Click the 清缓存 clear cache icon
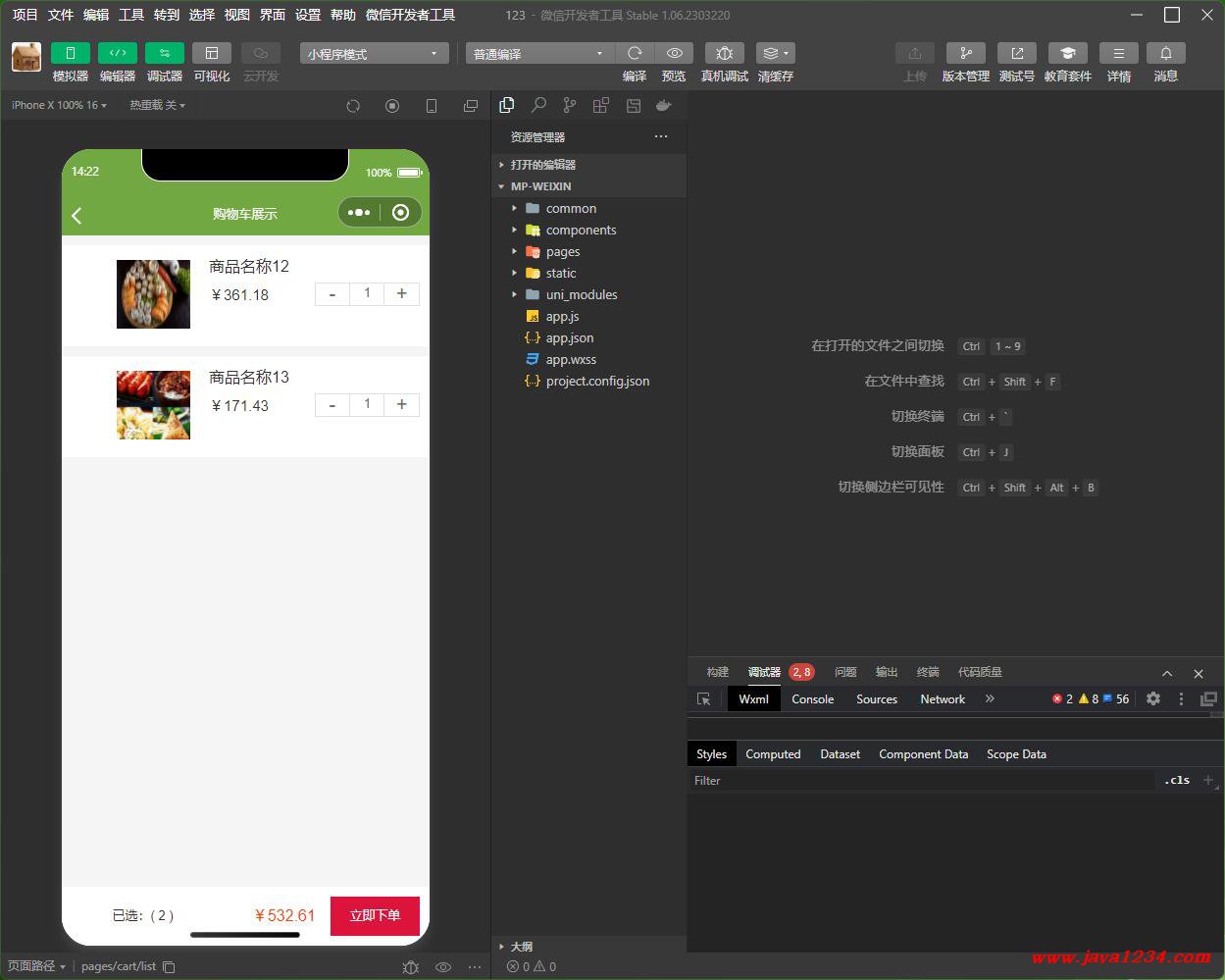The image size is (1225, 980). (x=776, y=53)
